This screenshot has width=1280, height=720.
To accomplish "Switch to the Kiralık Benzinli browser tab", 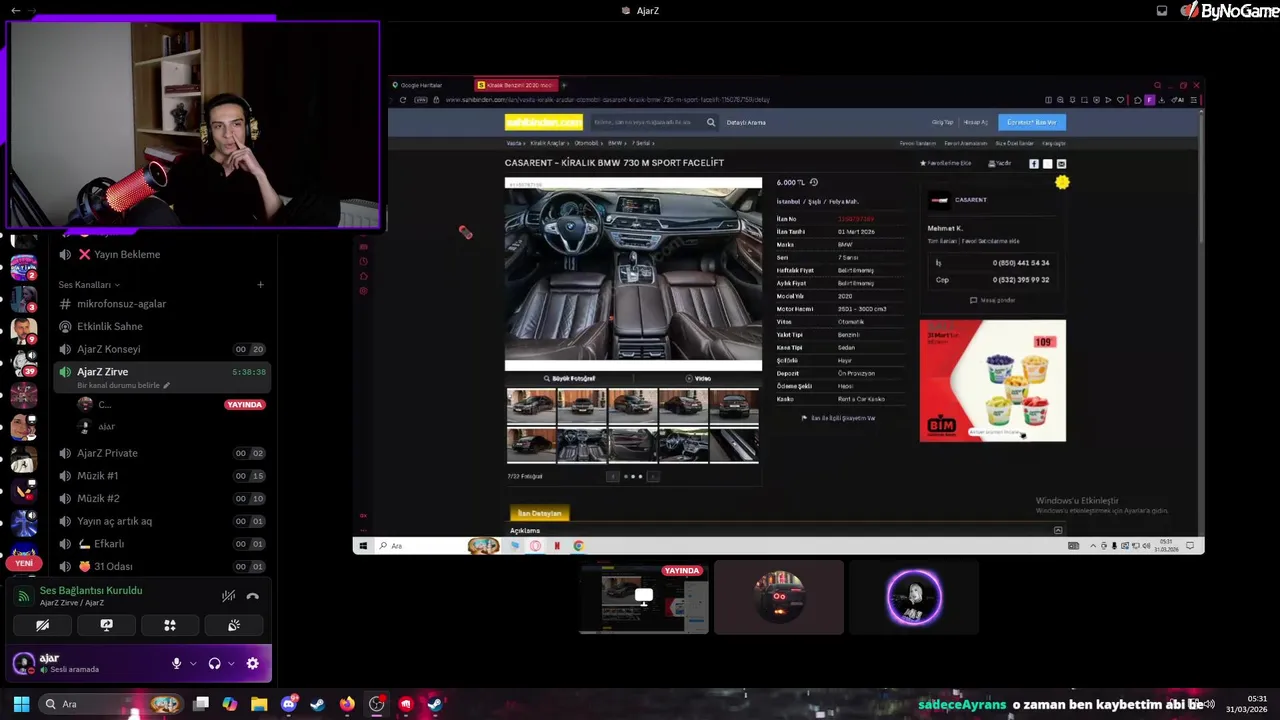I will pos(514,85).
